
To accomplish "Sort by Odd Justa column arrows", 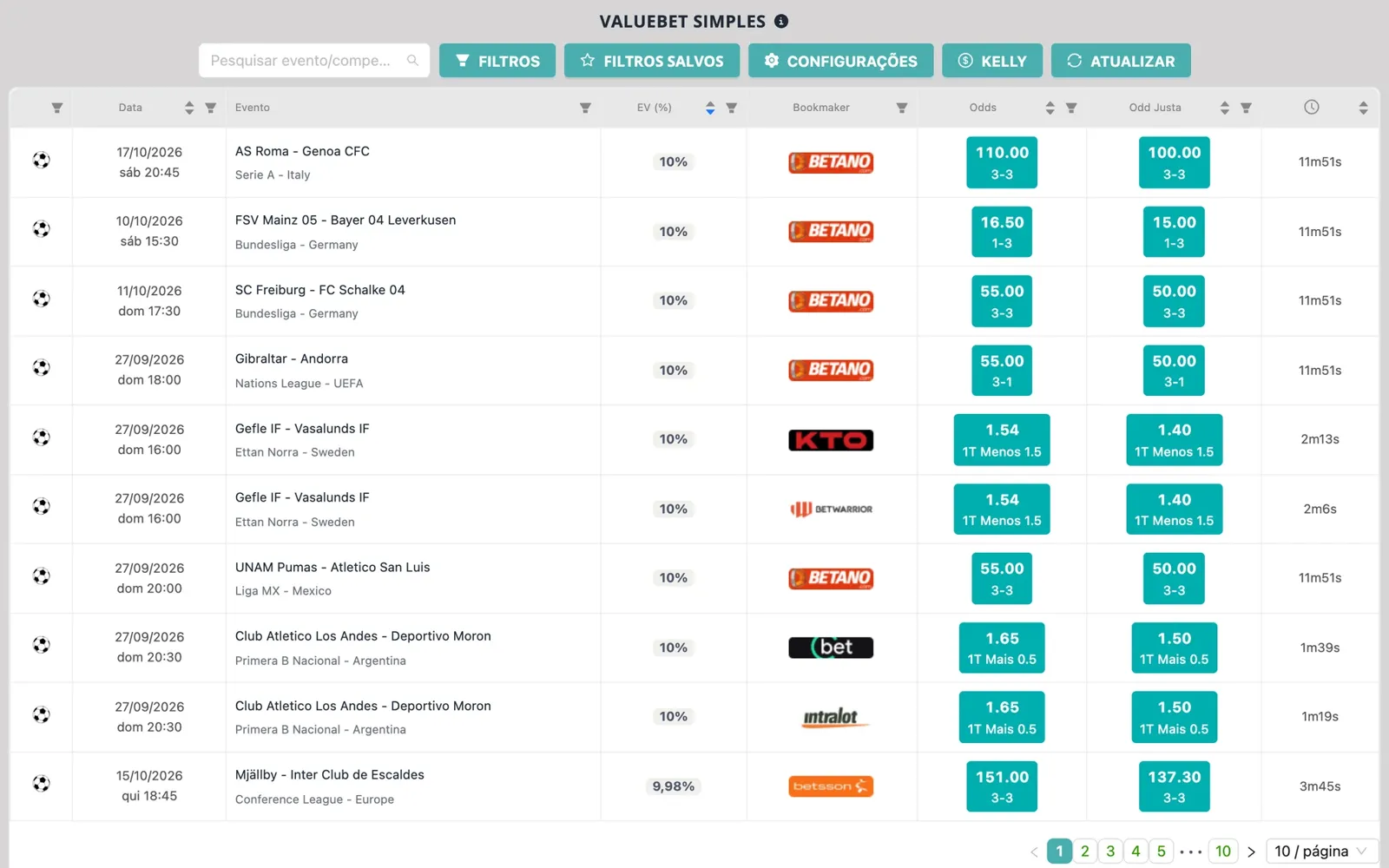I will click(x=1225, y=108).
